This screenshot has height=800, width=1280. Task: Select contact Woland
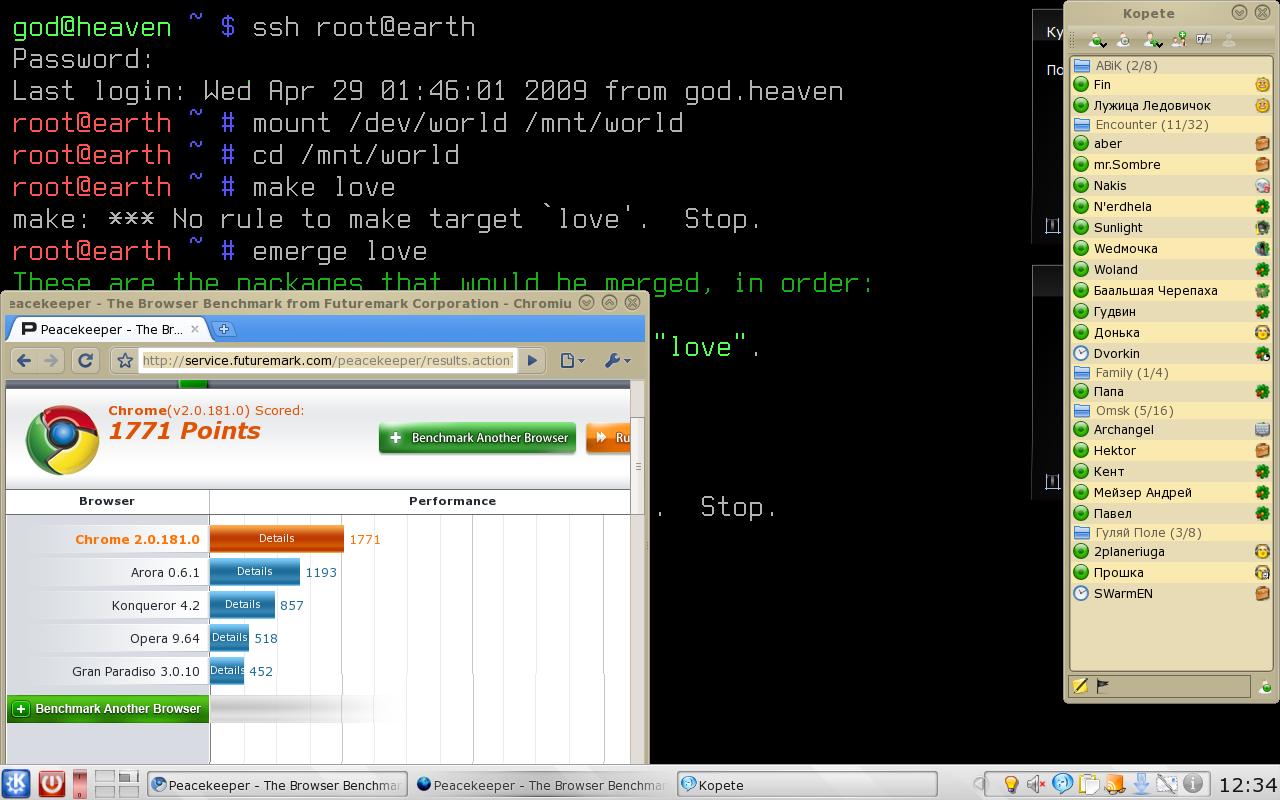tap(1171, 269)
